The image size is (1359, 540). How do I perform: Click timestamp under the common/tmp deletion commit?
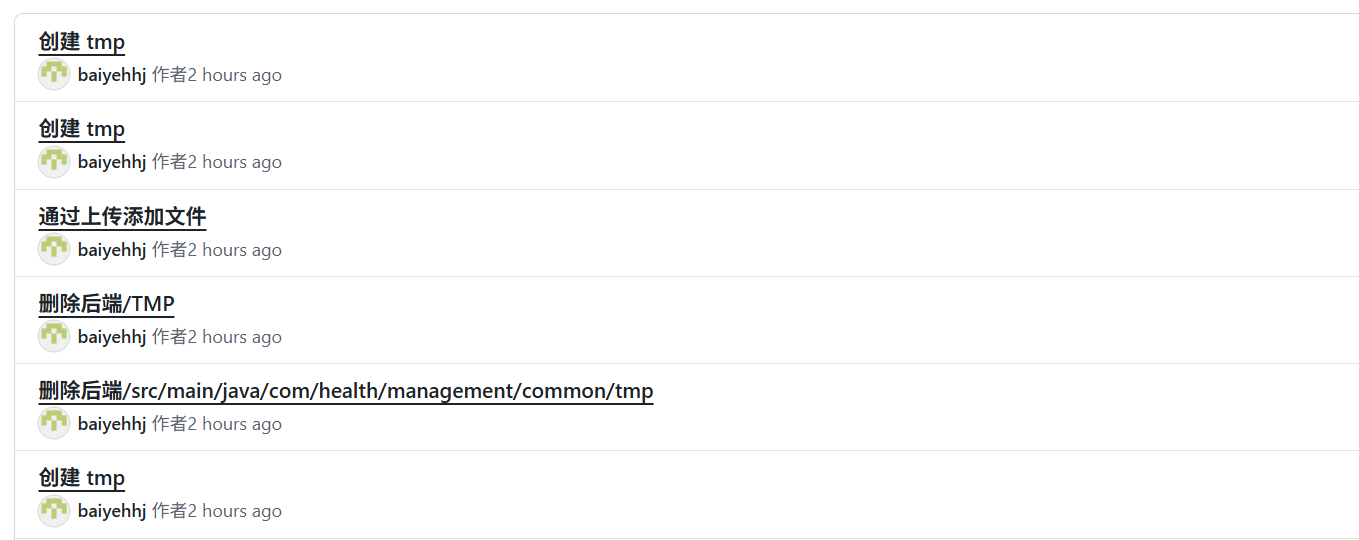click(x=235, y=424)
